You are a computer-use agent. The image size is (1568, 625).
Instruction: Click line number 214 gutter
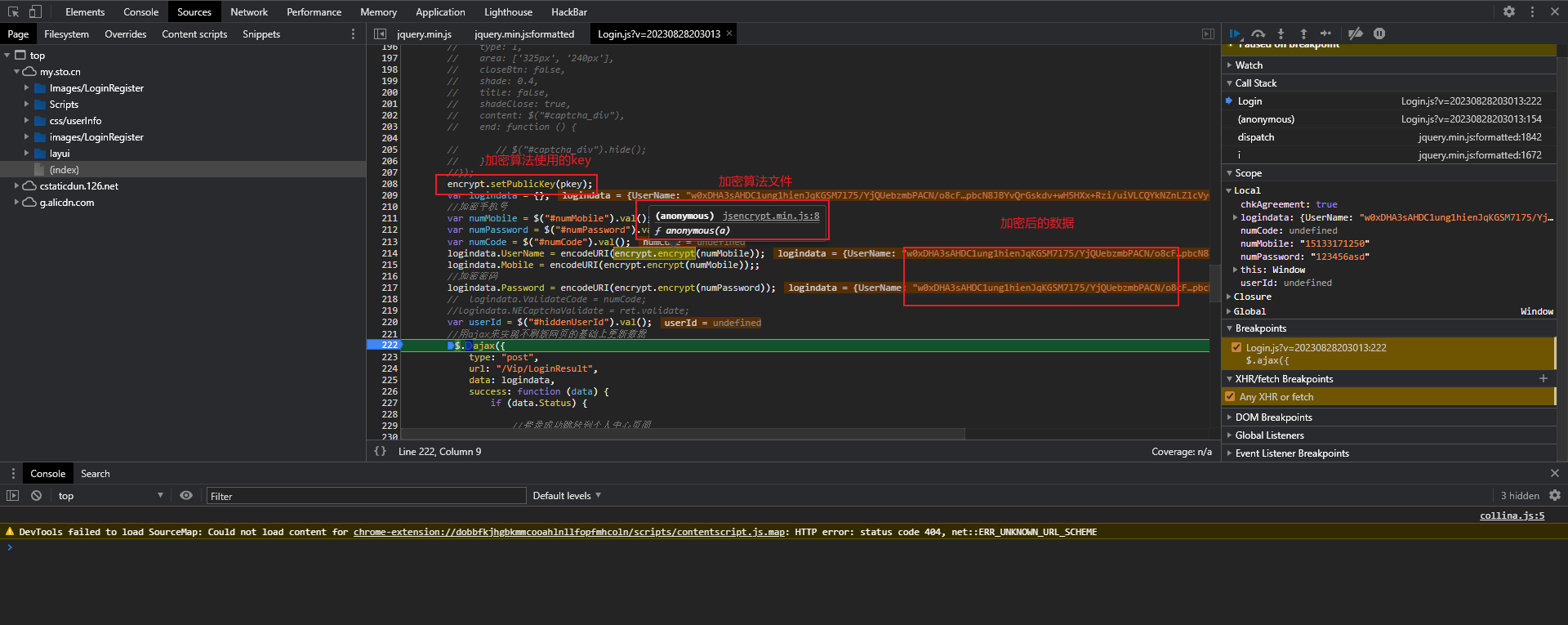point(390,253)
